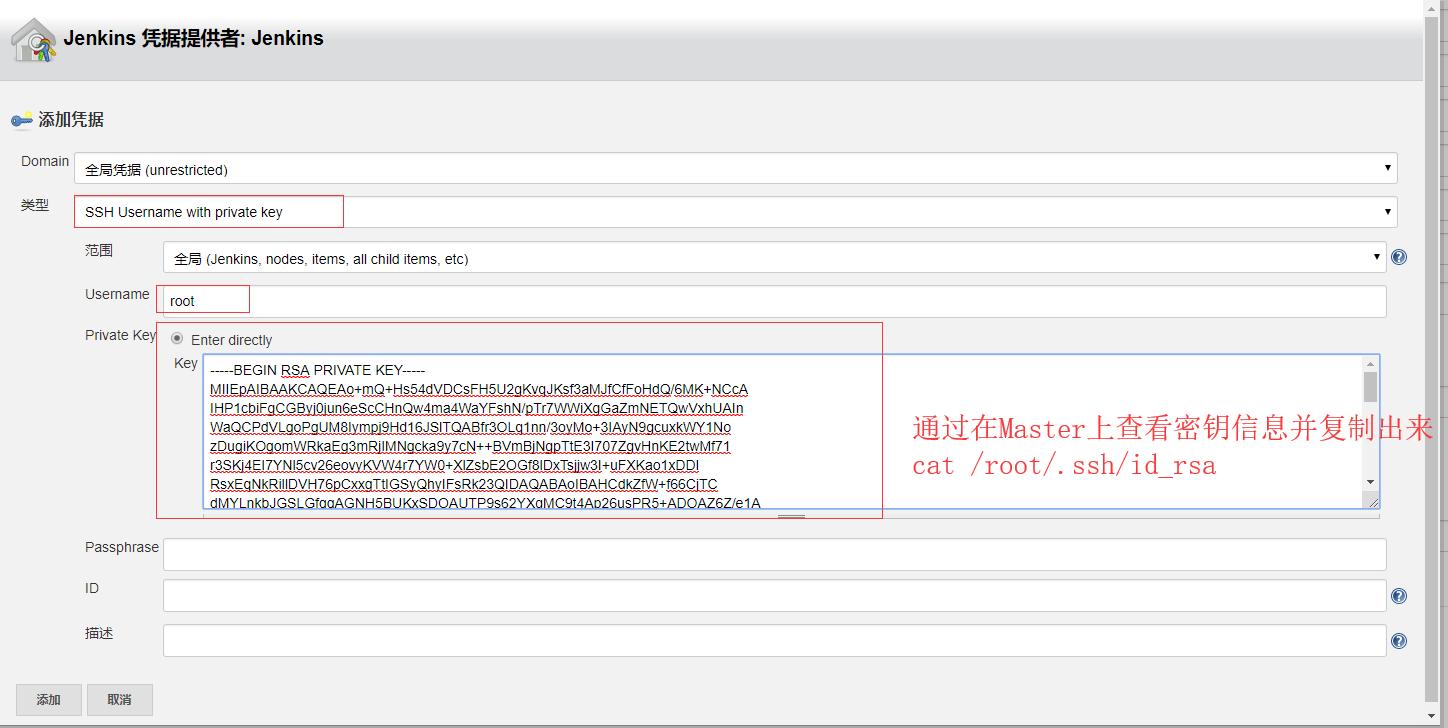Click the 取消 button
The height and width of the screenshot is (728, 1448).
click(120, 700)
